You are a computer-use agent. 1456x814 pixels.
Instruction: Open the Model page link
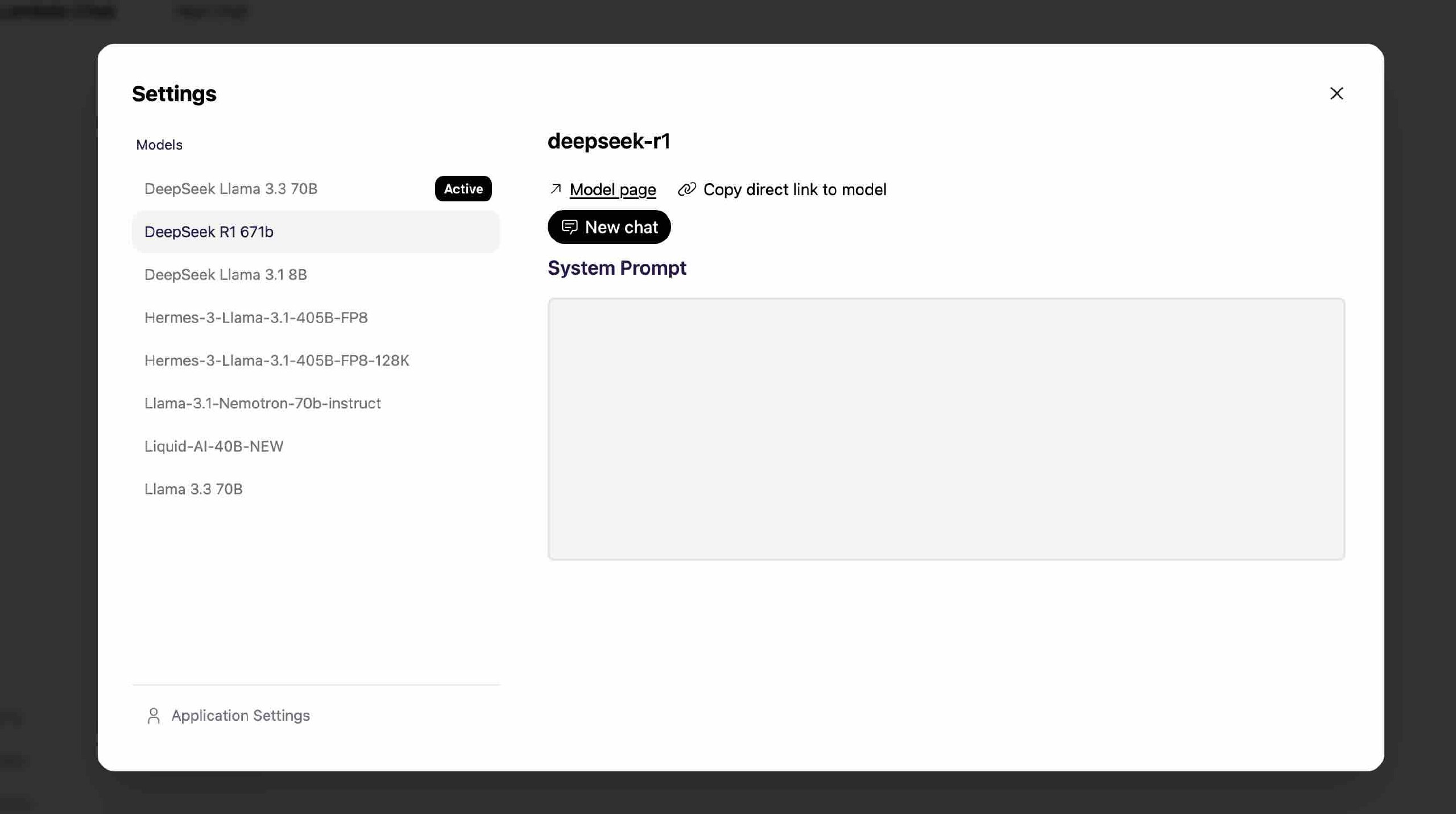pos(613,189)
